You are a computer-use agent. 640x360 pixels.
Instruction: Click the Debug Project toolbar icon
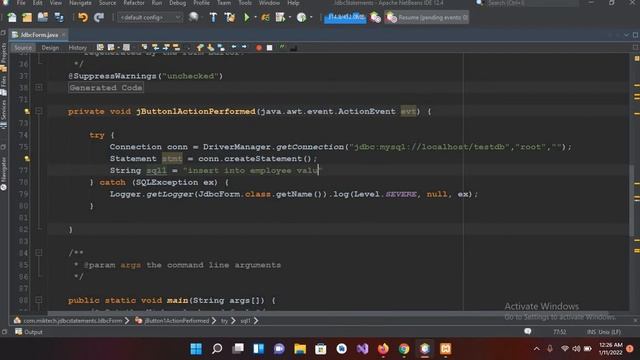pyautogui.click(x=265, y=17)
